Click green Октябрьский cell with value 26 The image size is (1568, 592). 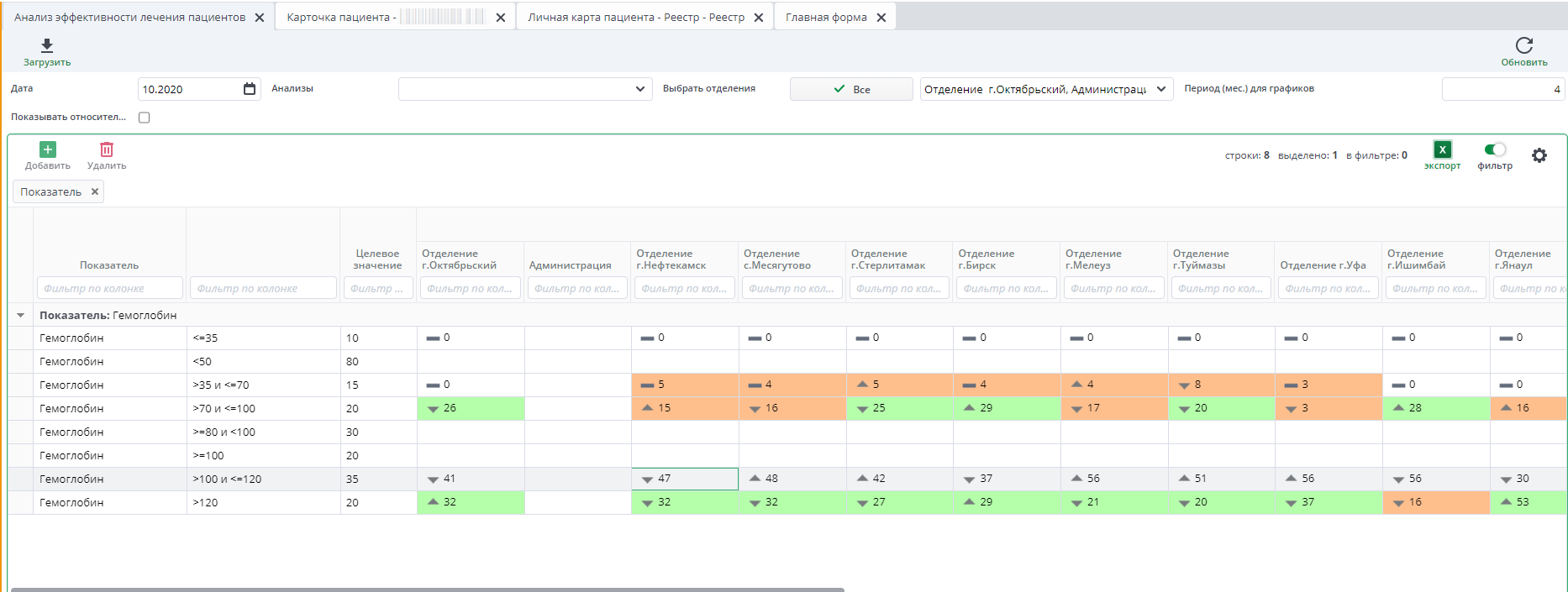tap(471, 408)
